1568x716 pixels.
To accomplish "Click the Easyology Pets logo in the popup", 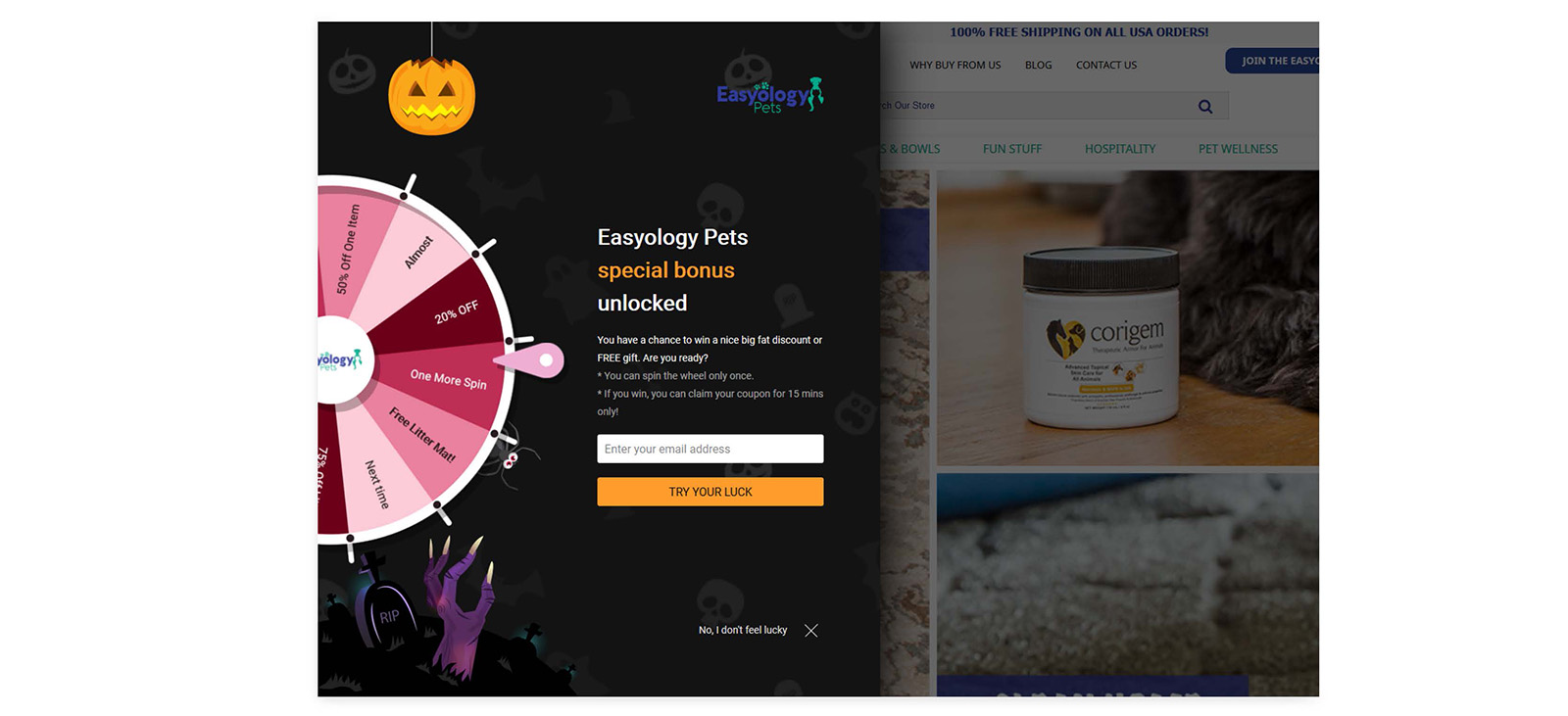I will (769, 95).
